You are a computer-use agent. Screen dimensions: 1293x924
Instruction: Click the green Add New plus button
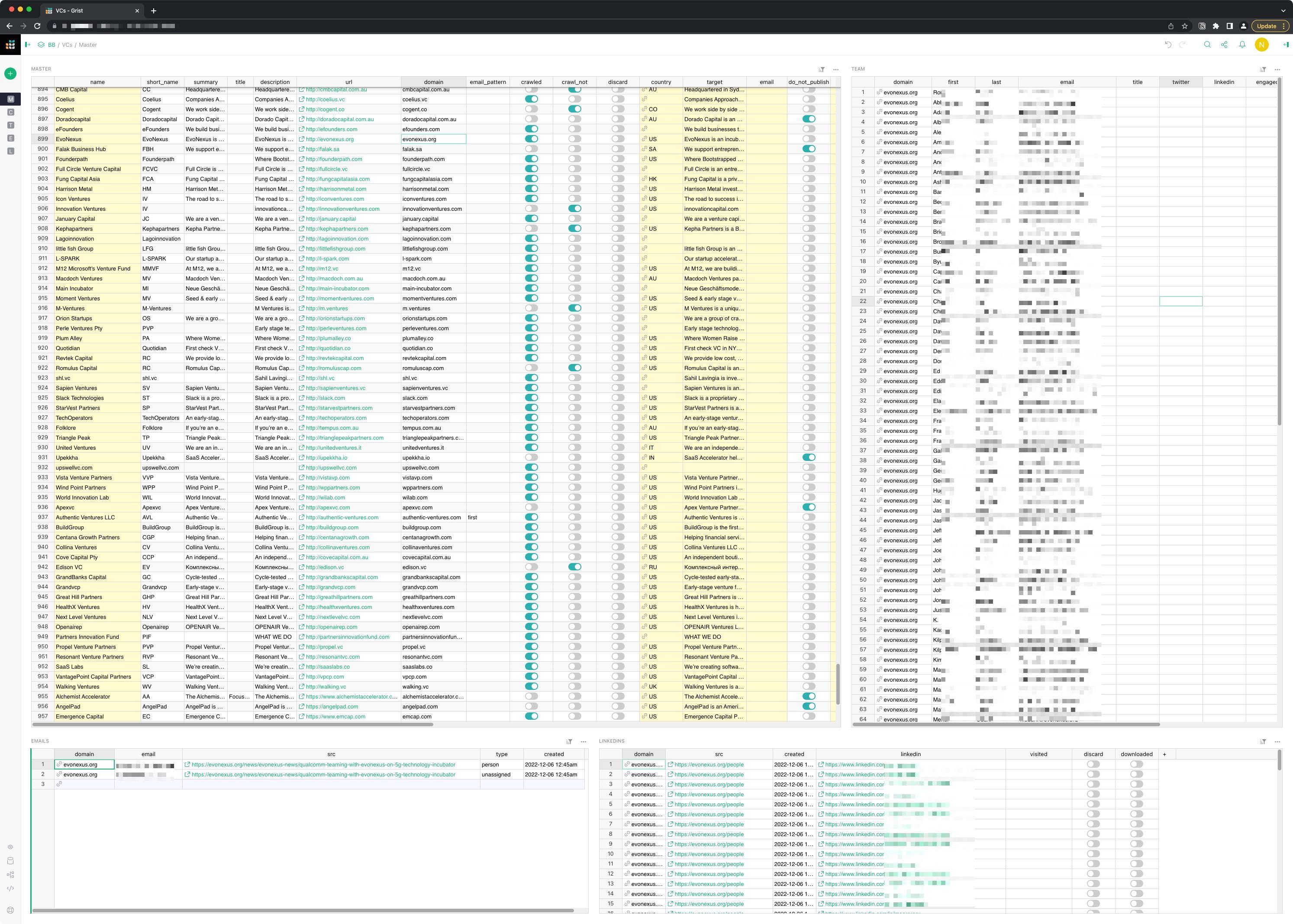[x=10, y=74]
